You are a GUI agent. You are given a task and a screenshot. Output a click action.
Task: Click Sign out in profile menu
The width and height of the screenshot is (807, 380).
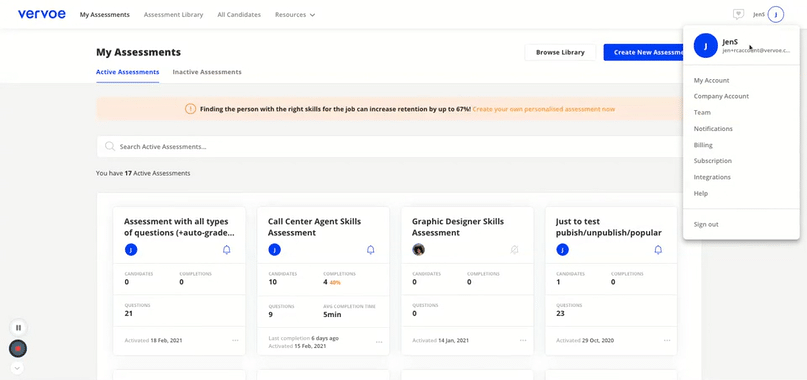(x=706, y=224)
